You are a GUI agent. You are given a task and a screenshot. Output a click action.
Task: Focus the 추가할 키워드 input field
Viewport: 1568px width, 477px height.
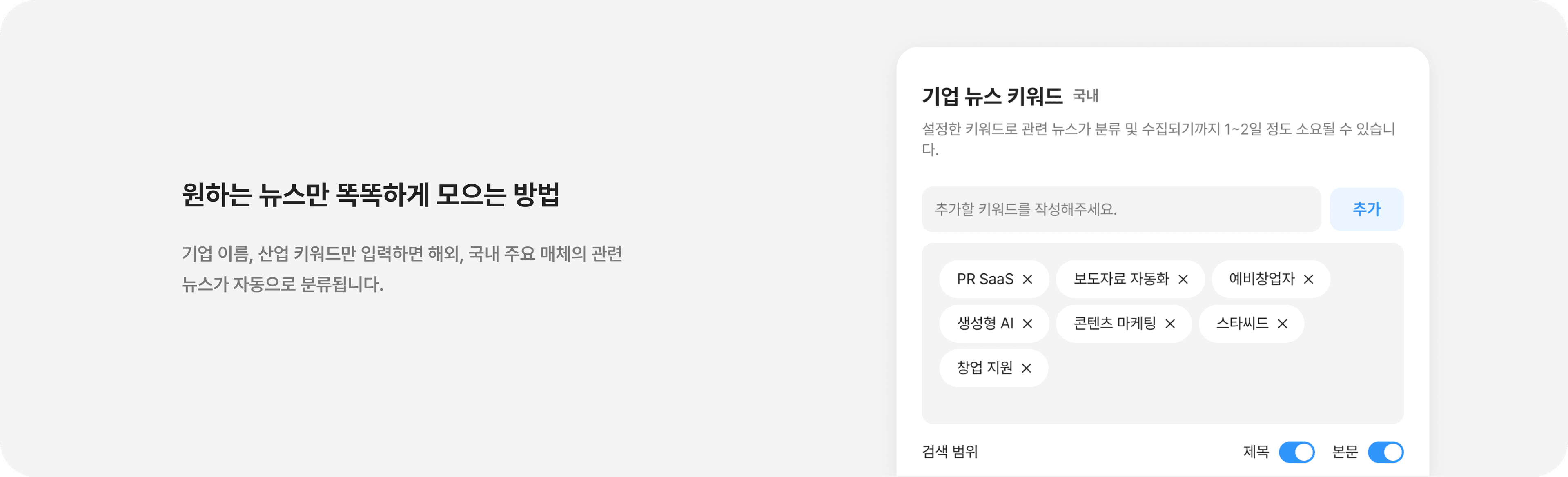[1120, 209]
